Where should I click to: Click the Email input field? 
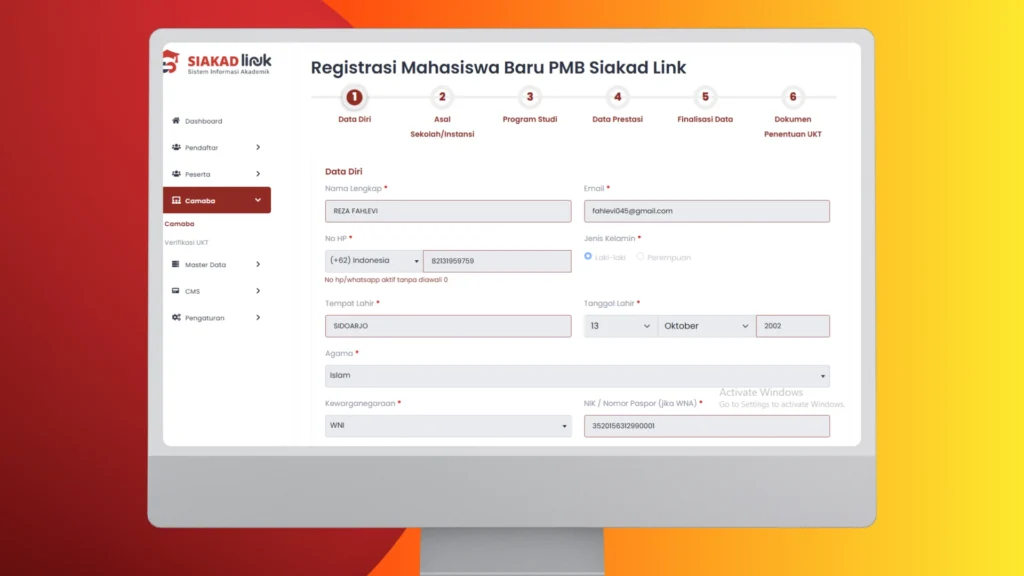707,211
